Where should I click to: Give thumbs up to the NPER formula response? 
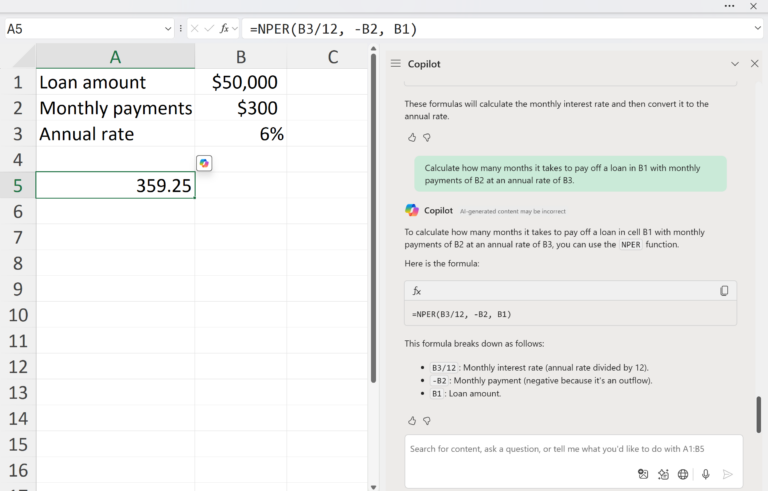[412, 420]
